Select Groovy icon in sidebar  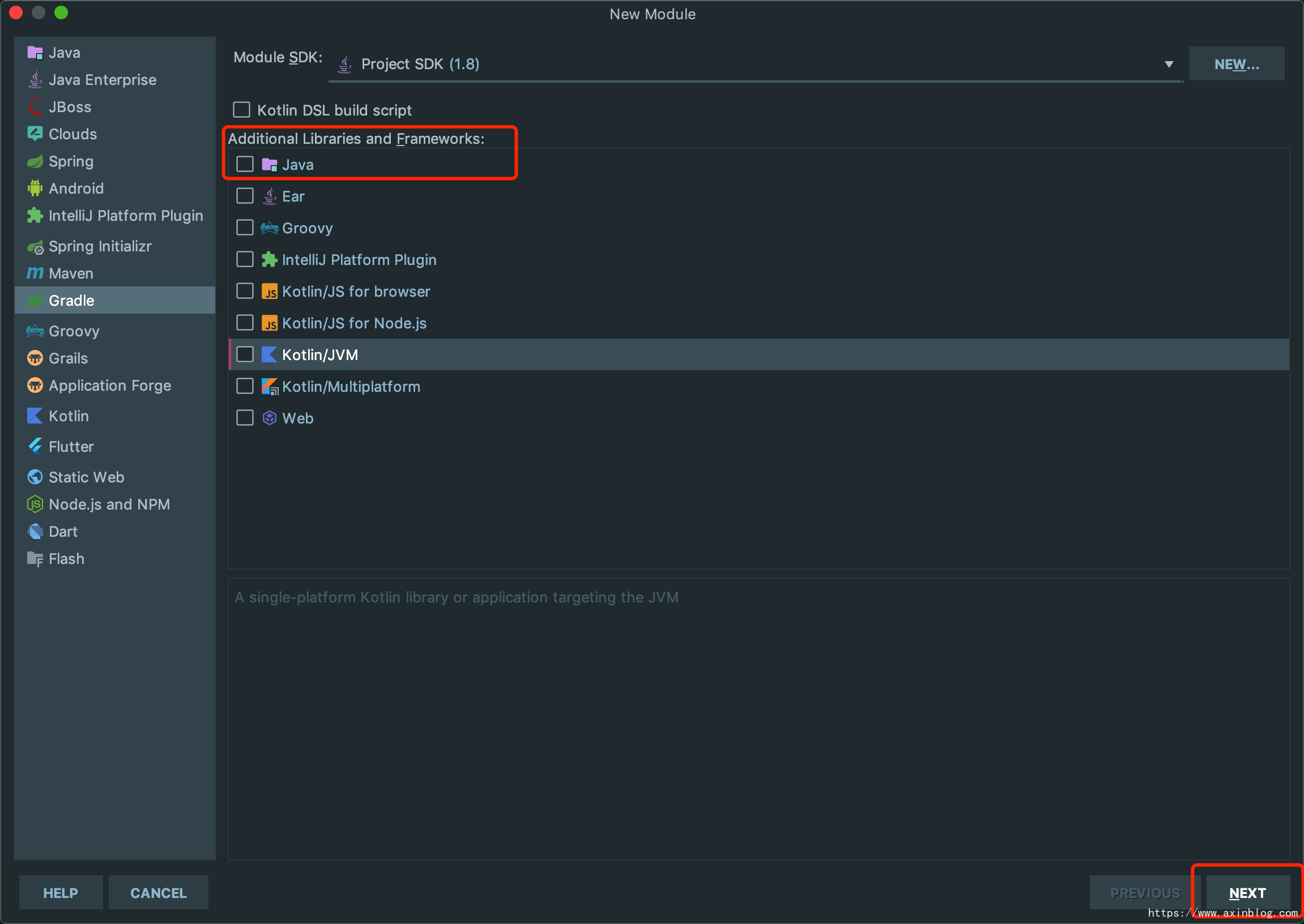point(35,331)
